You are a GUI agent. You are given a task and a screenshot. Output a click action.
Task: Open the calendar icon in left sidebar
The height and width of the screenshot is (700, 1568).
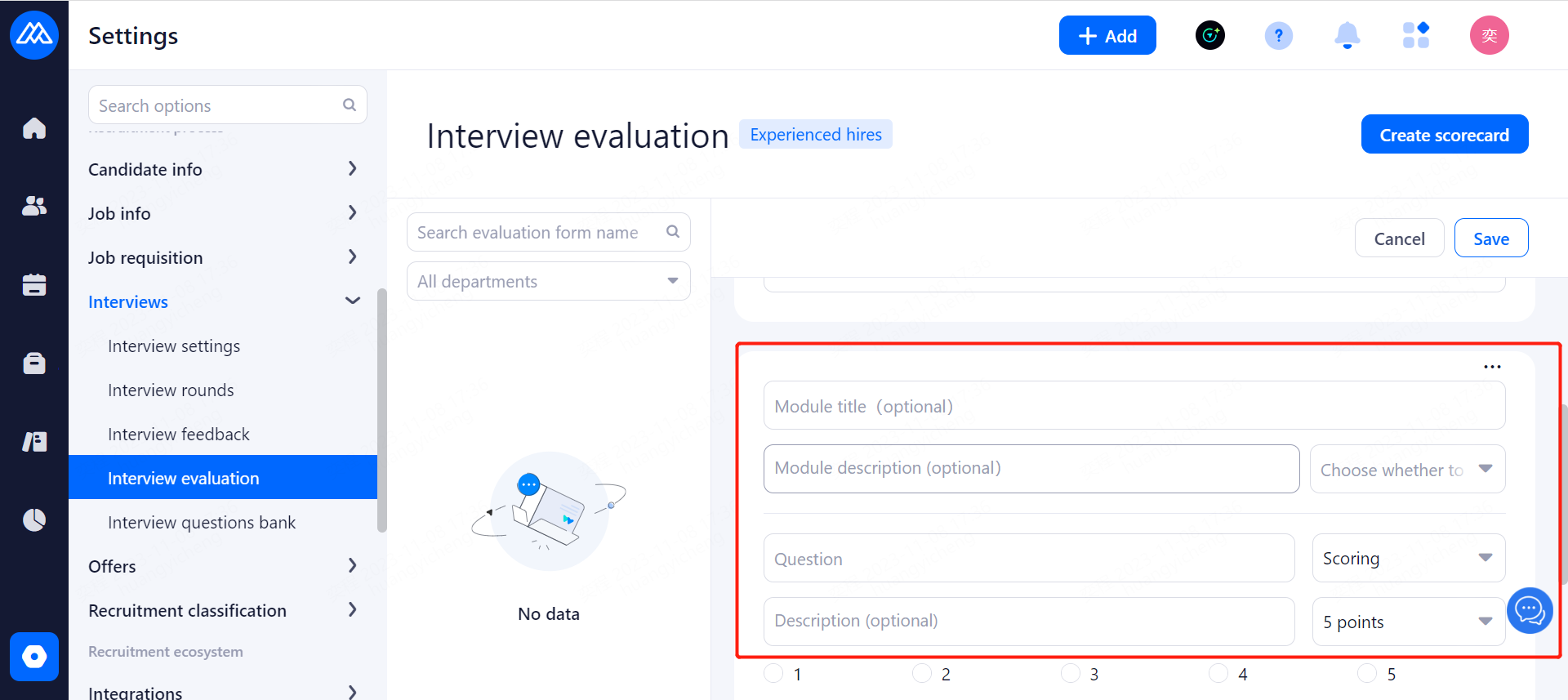click(34, 284)
